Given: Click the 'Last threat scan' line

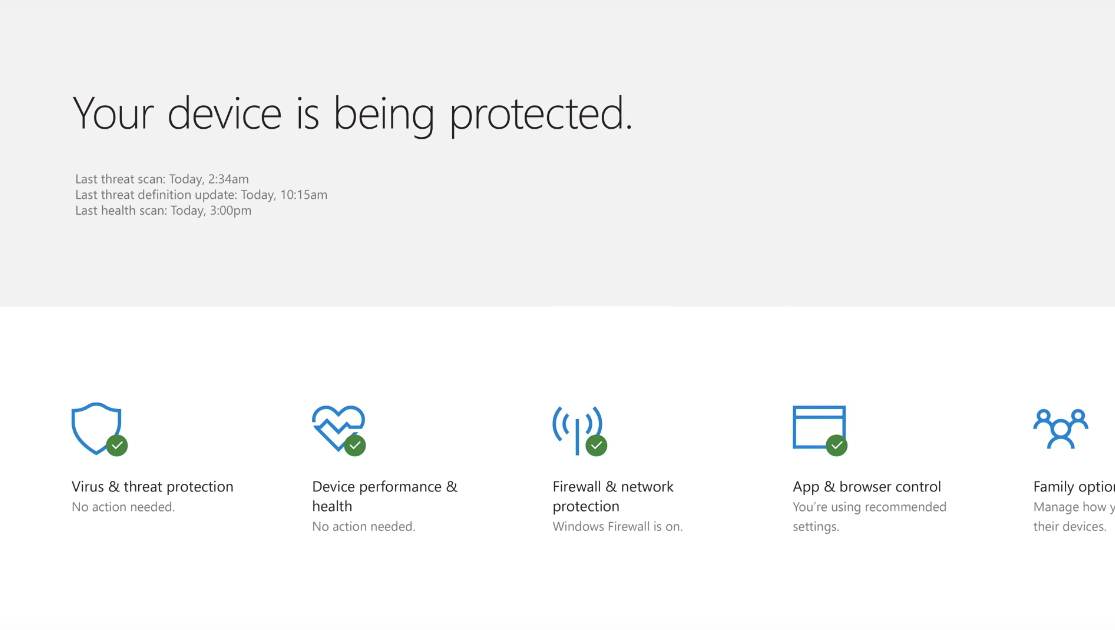Looking at the screenshot, I should (x=162, y=179).
